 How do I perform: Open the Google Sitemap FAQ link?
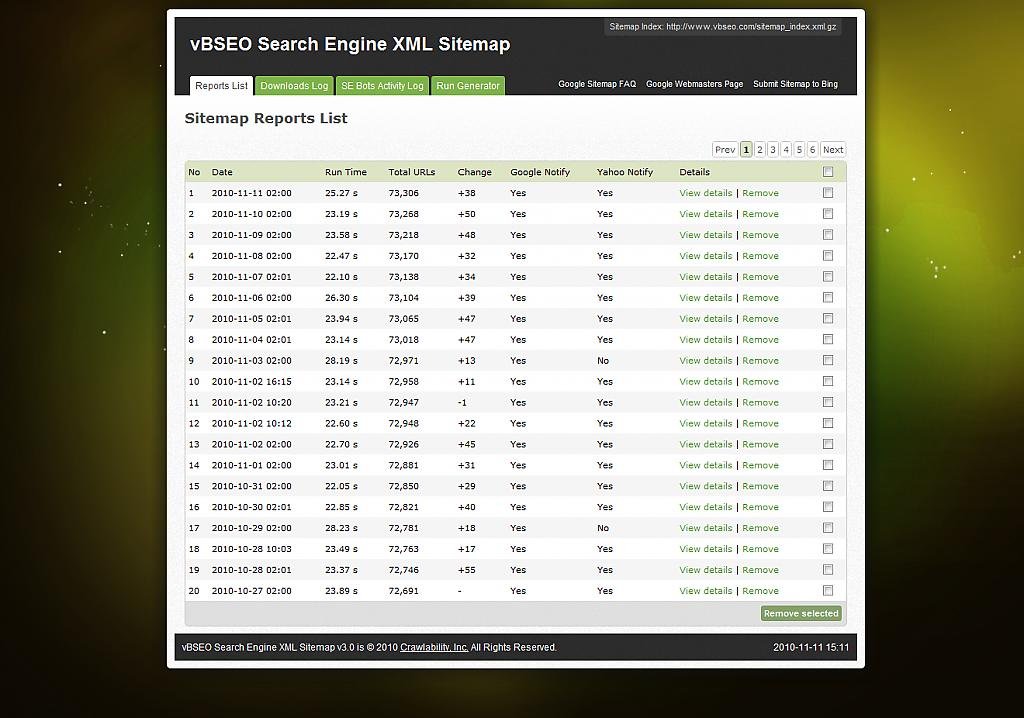597,85
